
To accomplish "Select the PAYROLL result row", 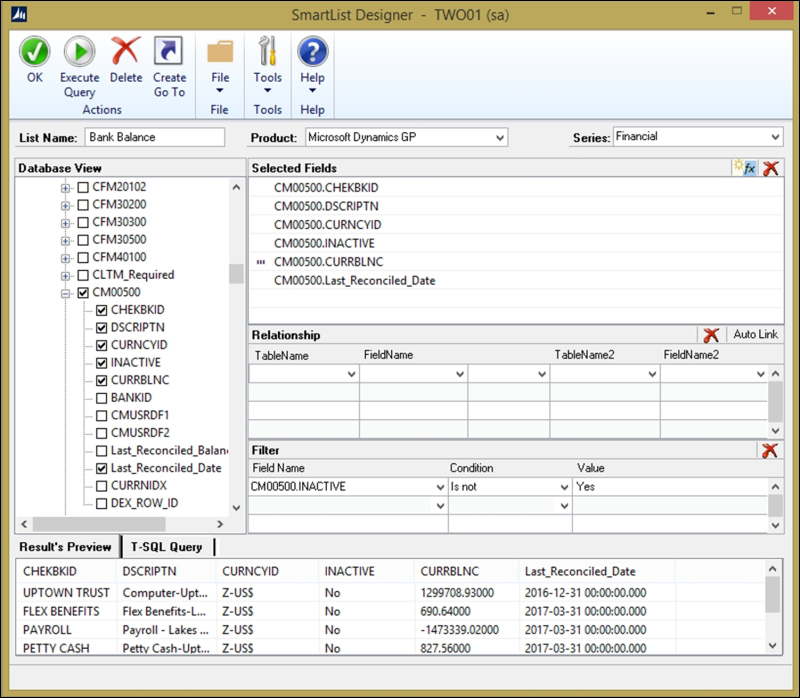I will [391, 630].
